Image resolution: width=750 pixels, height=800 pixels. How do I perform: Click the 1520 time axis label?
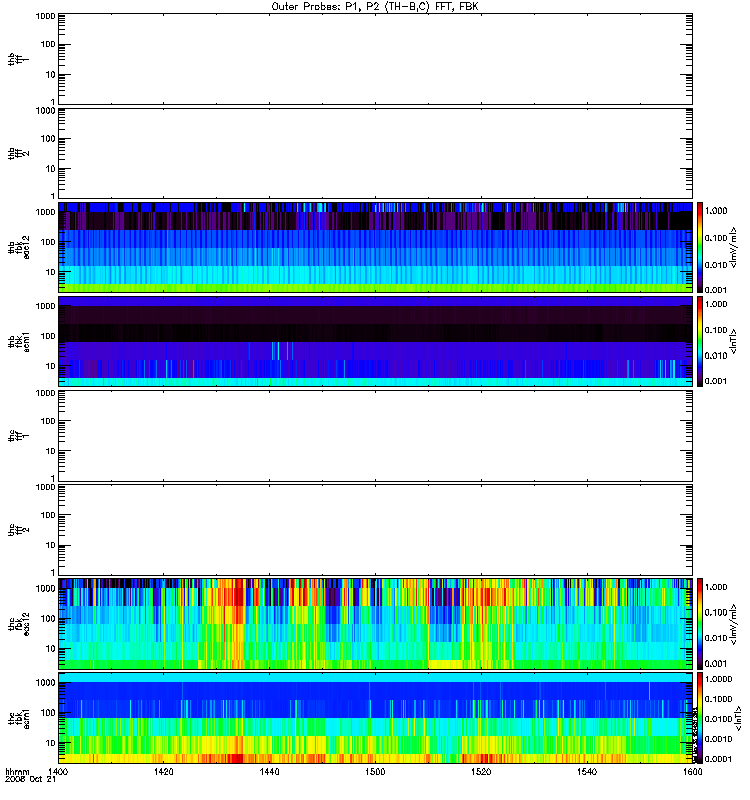pyautogui.click(x=480, y=773)
